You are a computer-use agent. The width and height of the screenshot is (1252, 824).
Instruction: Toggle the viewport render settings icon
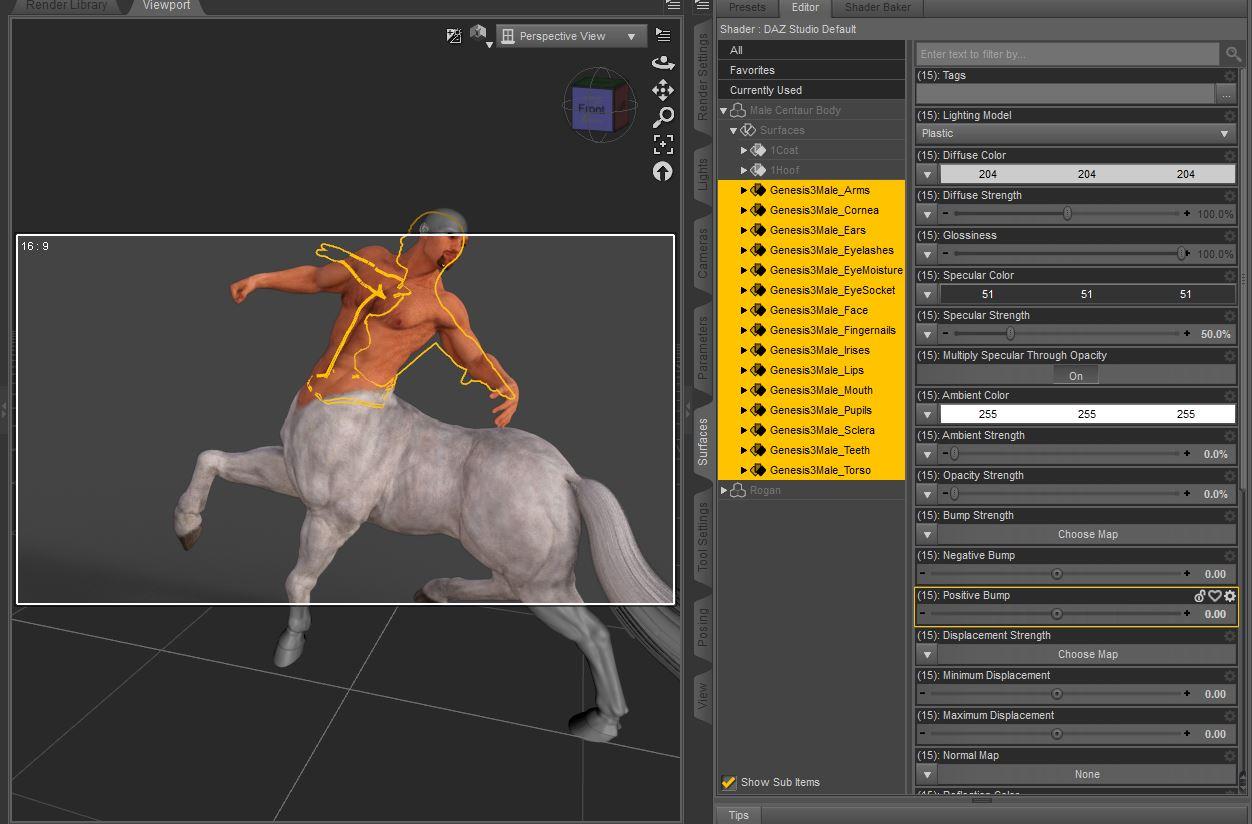tap(454, 36)
